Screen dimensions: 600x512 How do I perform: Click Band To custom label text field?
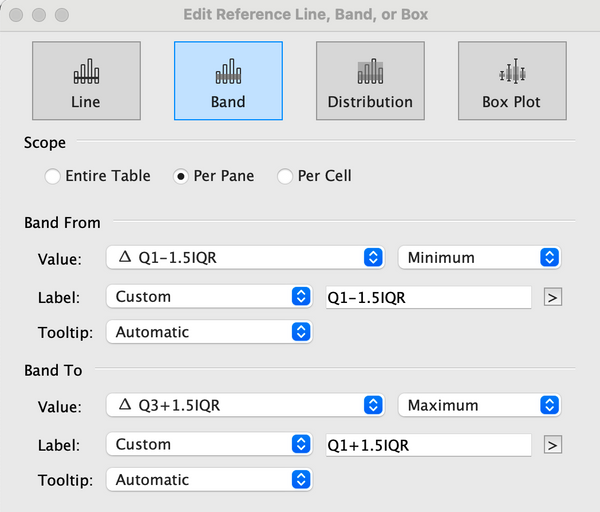(x=428, y=445)
